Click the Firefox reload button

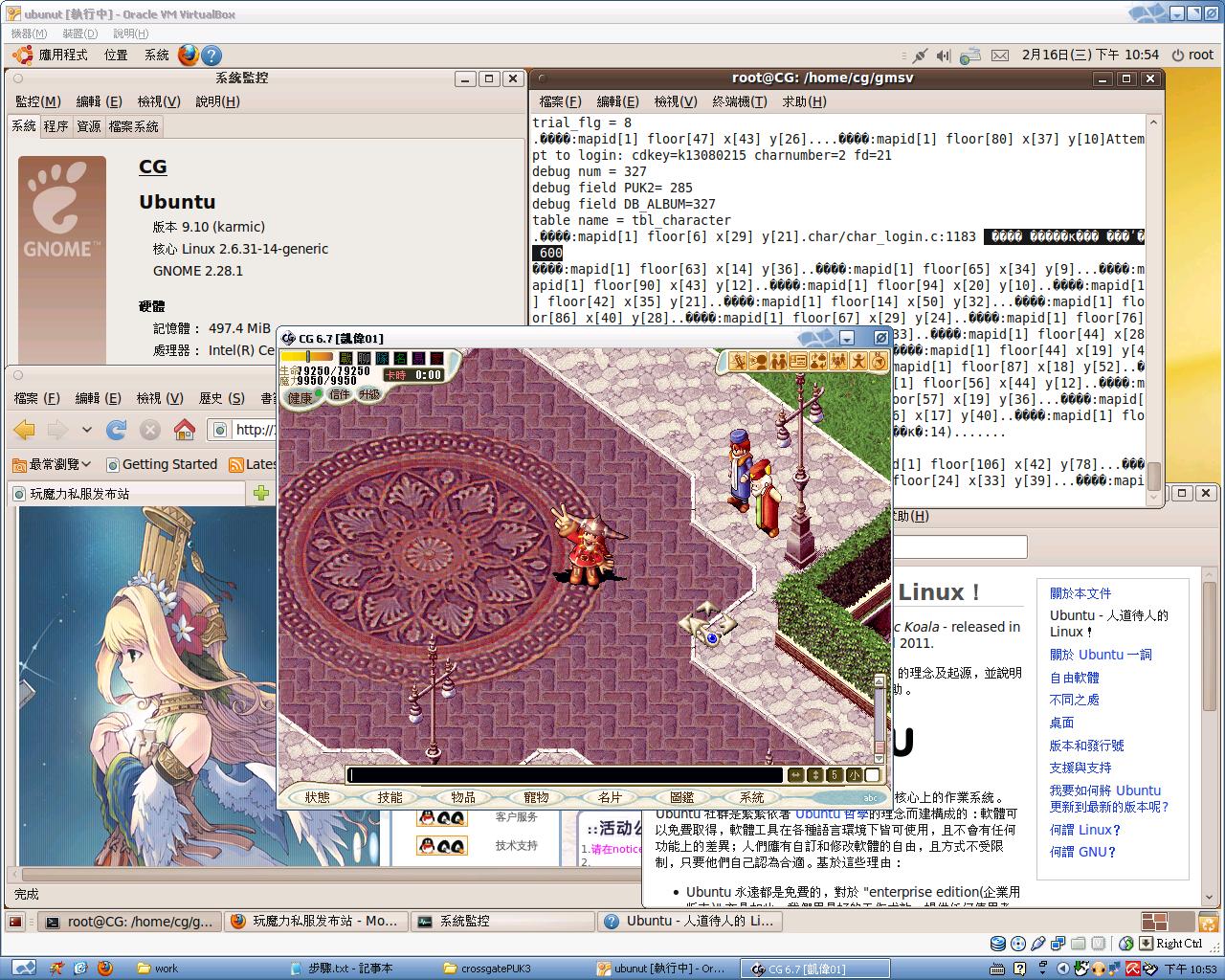(x=116, y=430)
